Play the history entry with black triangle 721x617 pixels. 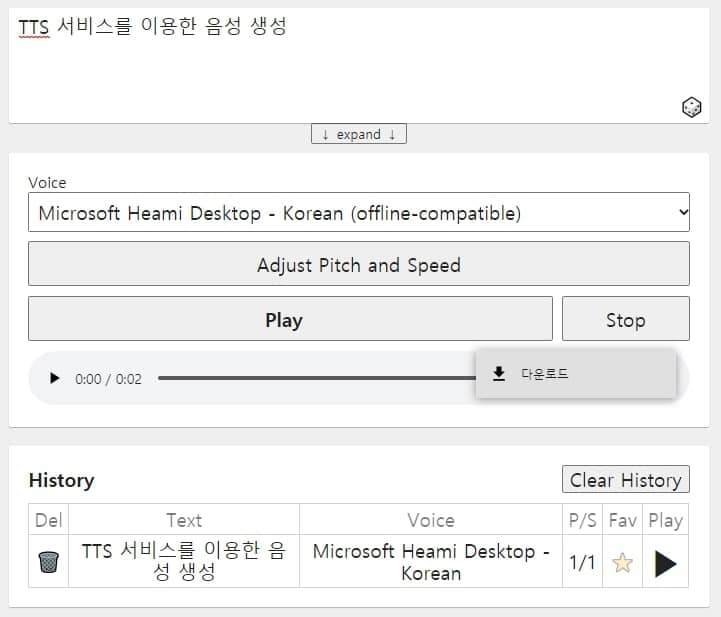[665, 564]
